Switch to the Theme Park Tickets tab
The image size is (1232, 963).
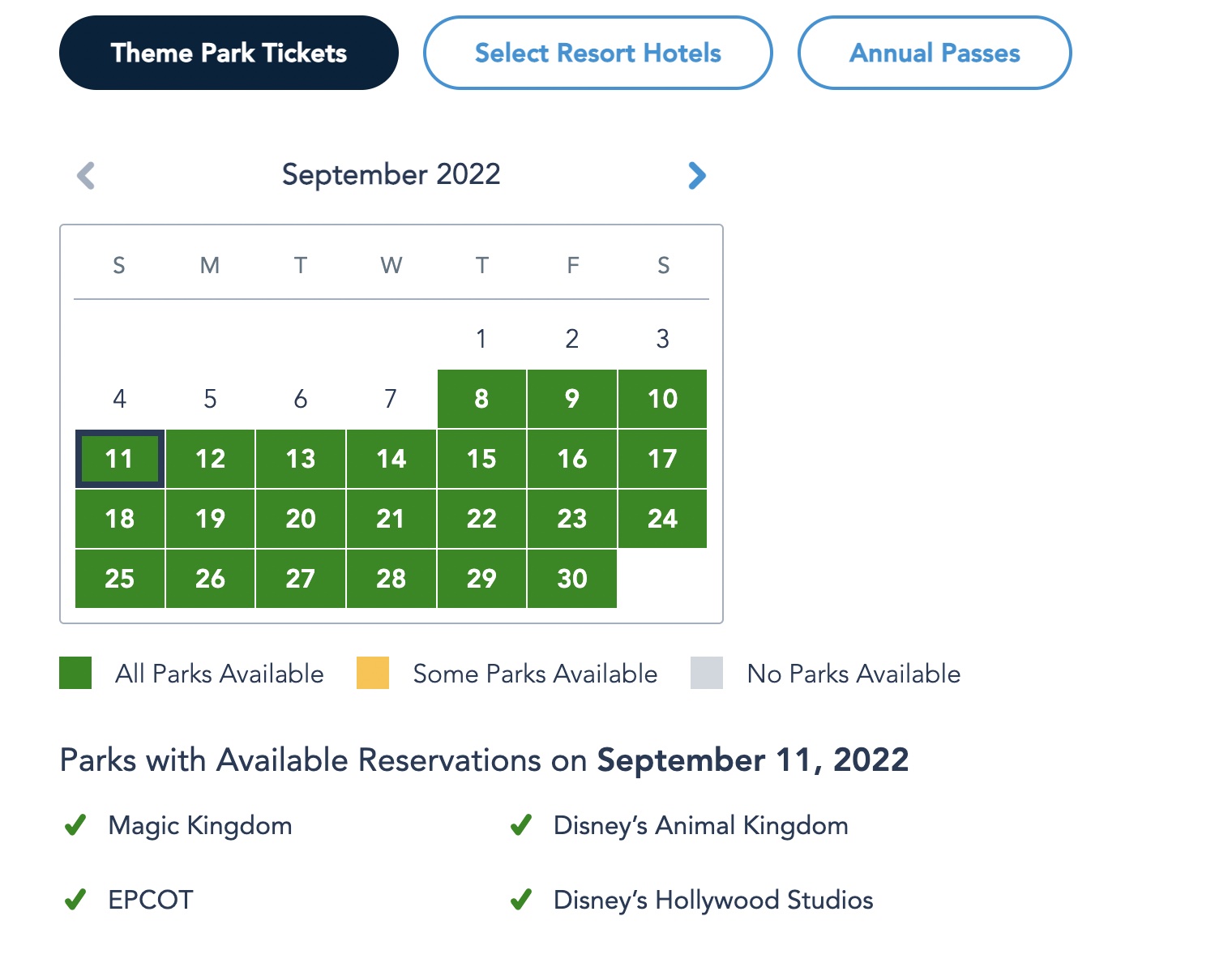pyautogui.click(x=229, y=53)
